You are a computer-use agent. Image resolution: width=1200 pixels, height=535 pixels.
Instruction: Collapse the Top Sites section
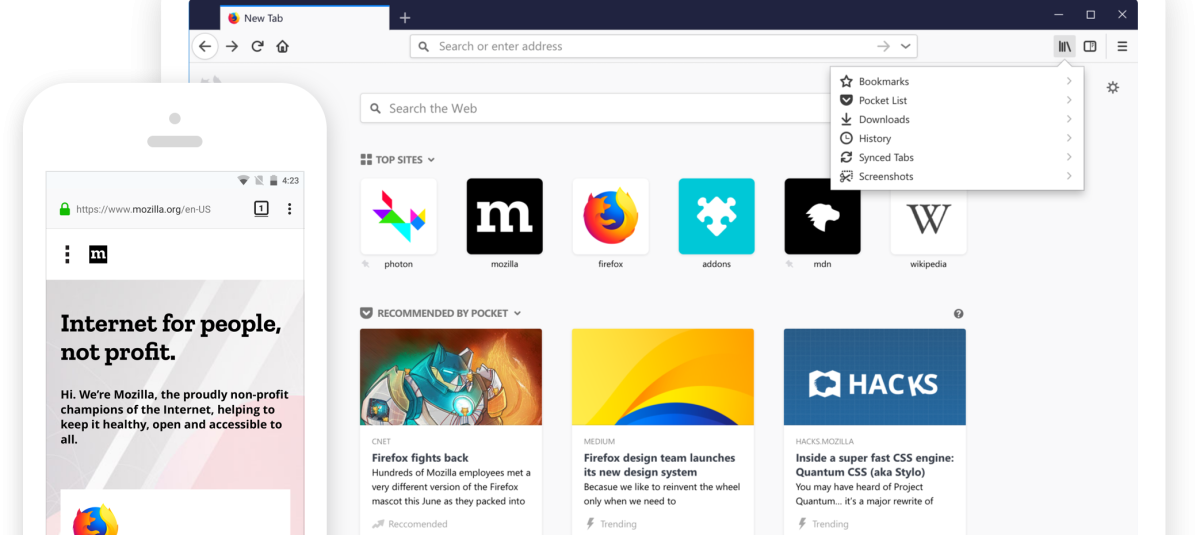coord(431,160)
